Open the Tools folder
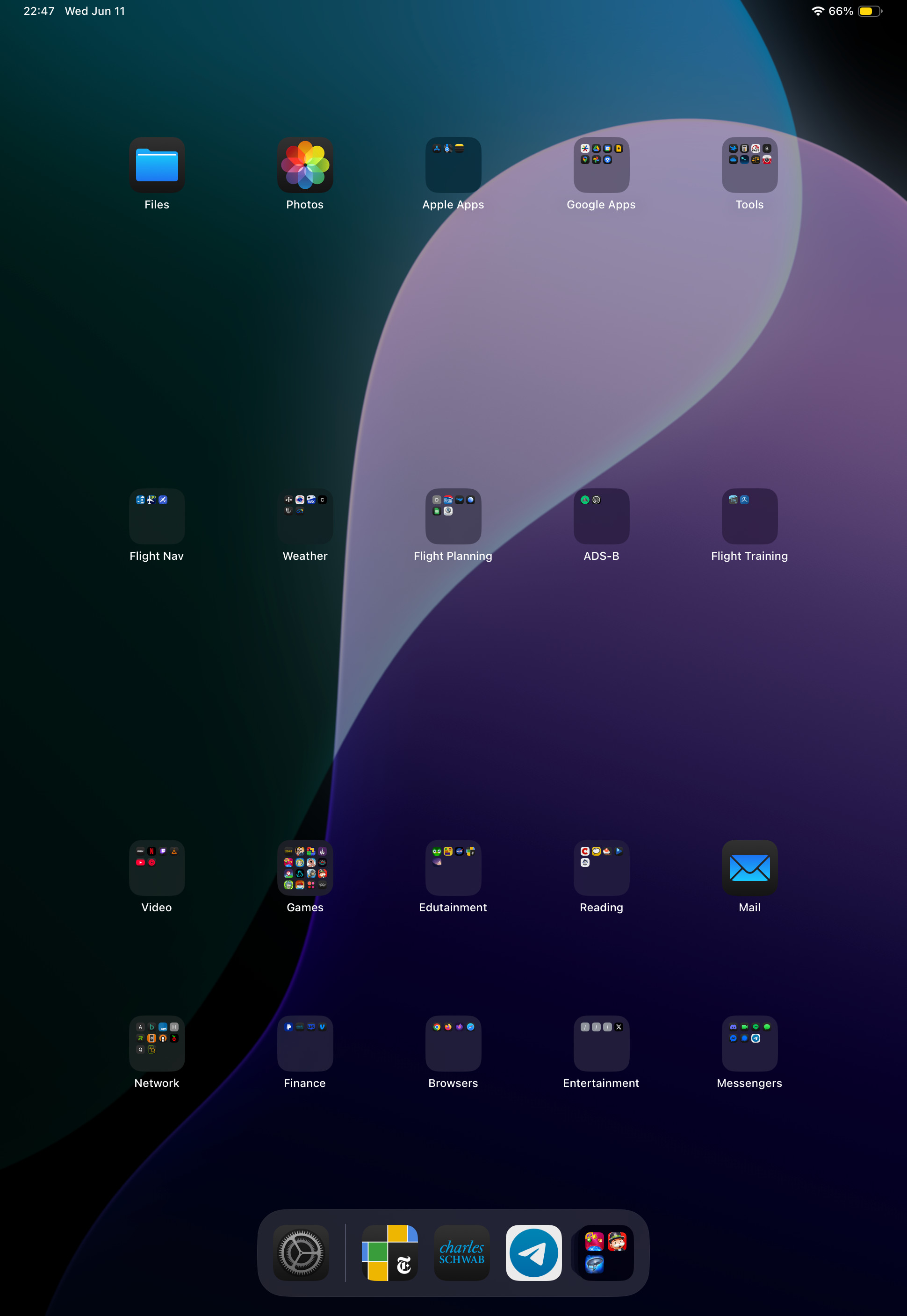The image size is (907, 1316). [x=749, y=164]
